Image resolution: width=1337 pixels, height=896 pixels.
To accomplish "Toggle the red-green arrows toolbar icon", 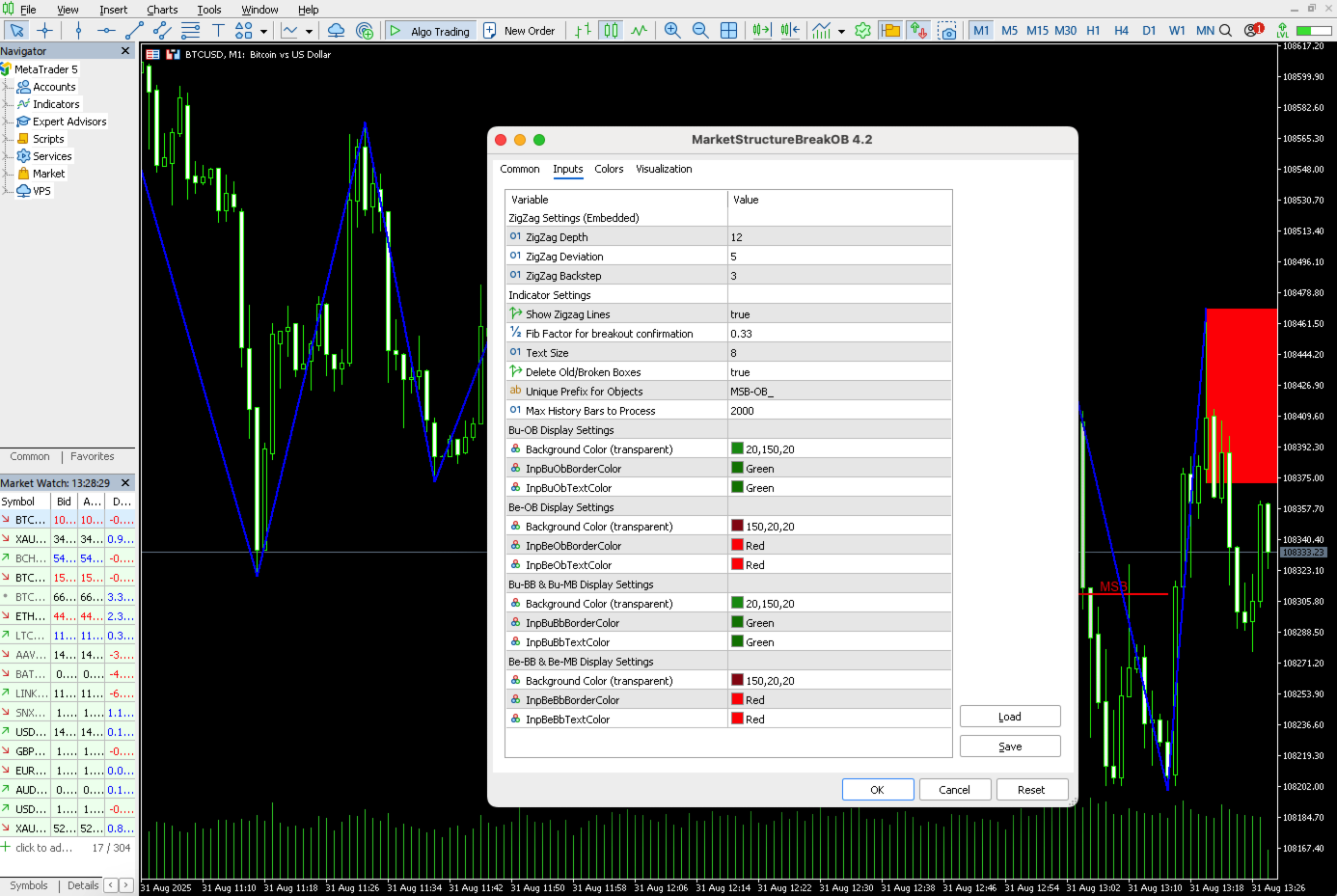I will pyautogui.click(x=918, y=31).
